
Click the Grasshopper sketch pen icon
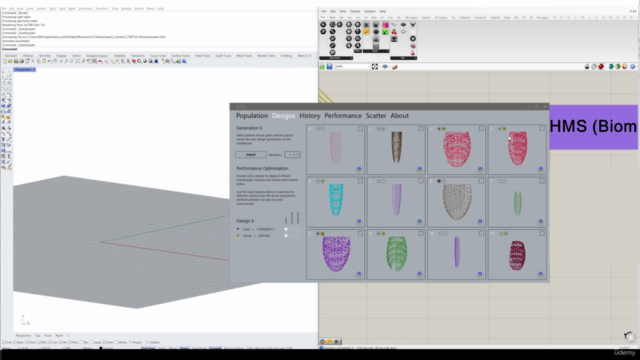click(395, 67)
